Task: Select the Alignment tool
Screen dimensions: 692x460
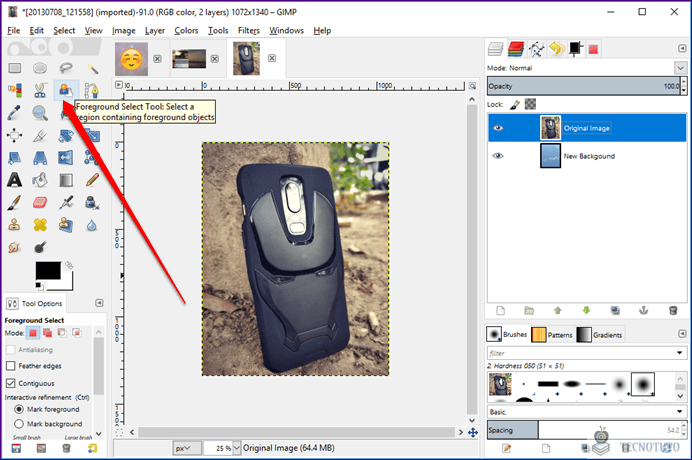Action: coord(15,136)
